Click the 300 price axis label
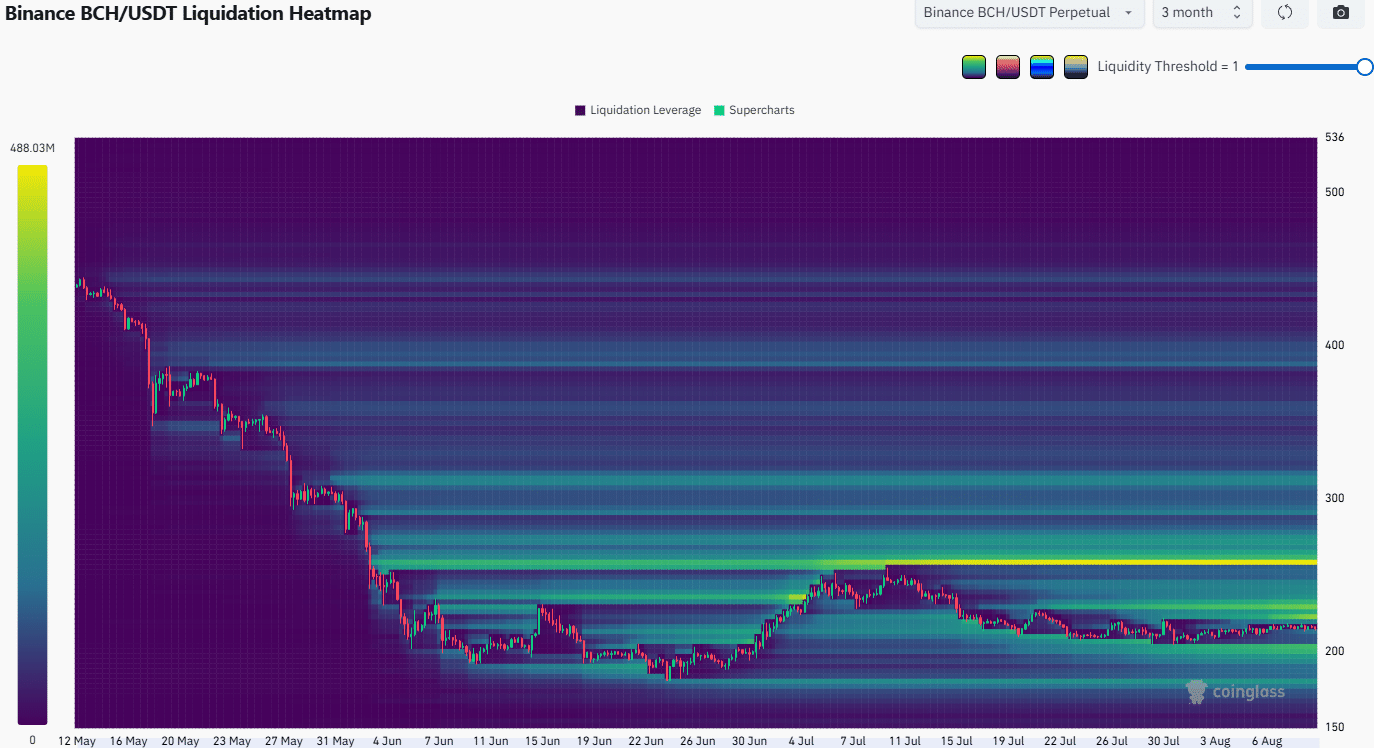 point(1336,498)
